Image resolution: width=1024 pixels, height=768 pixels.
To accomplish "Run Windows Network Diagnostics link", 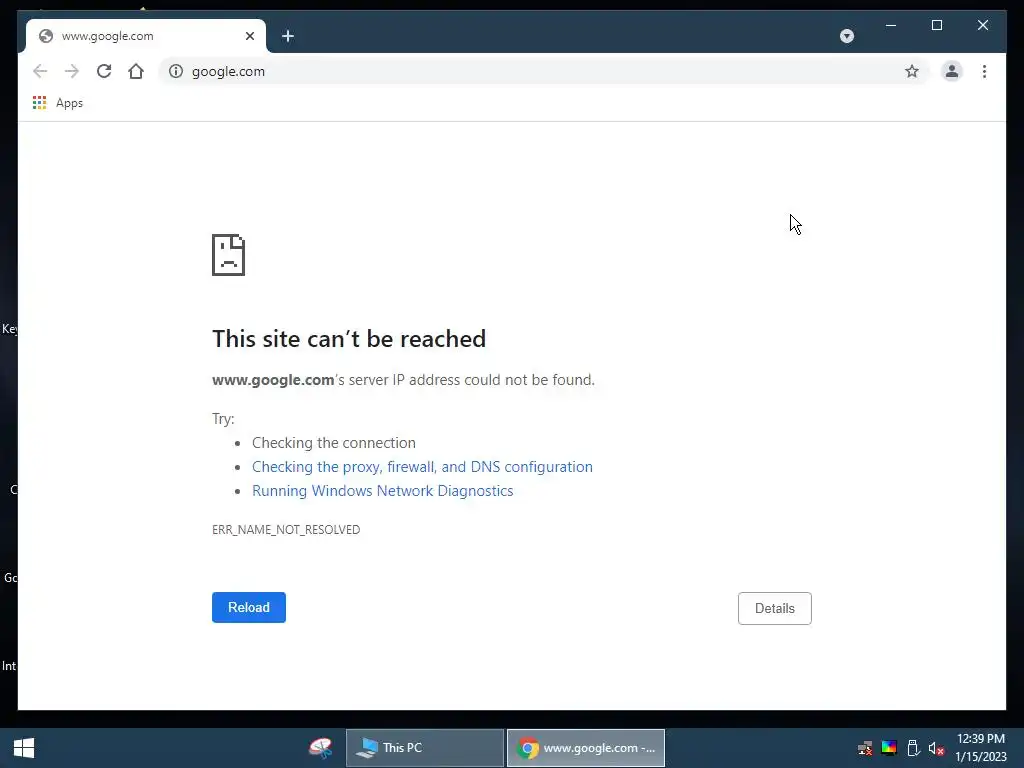I will pyautogui.click(x=383, y=490).
